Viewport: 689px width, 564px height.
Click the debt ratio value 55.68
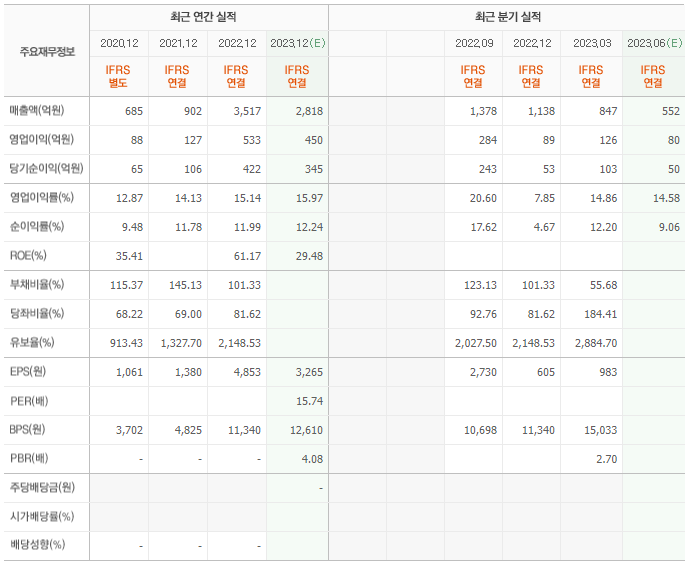click(x=603, y=285)
